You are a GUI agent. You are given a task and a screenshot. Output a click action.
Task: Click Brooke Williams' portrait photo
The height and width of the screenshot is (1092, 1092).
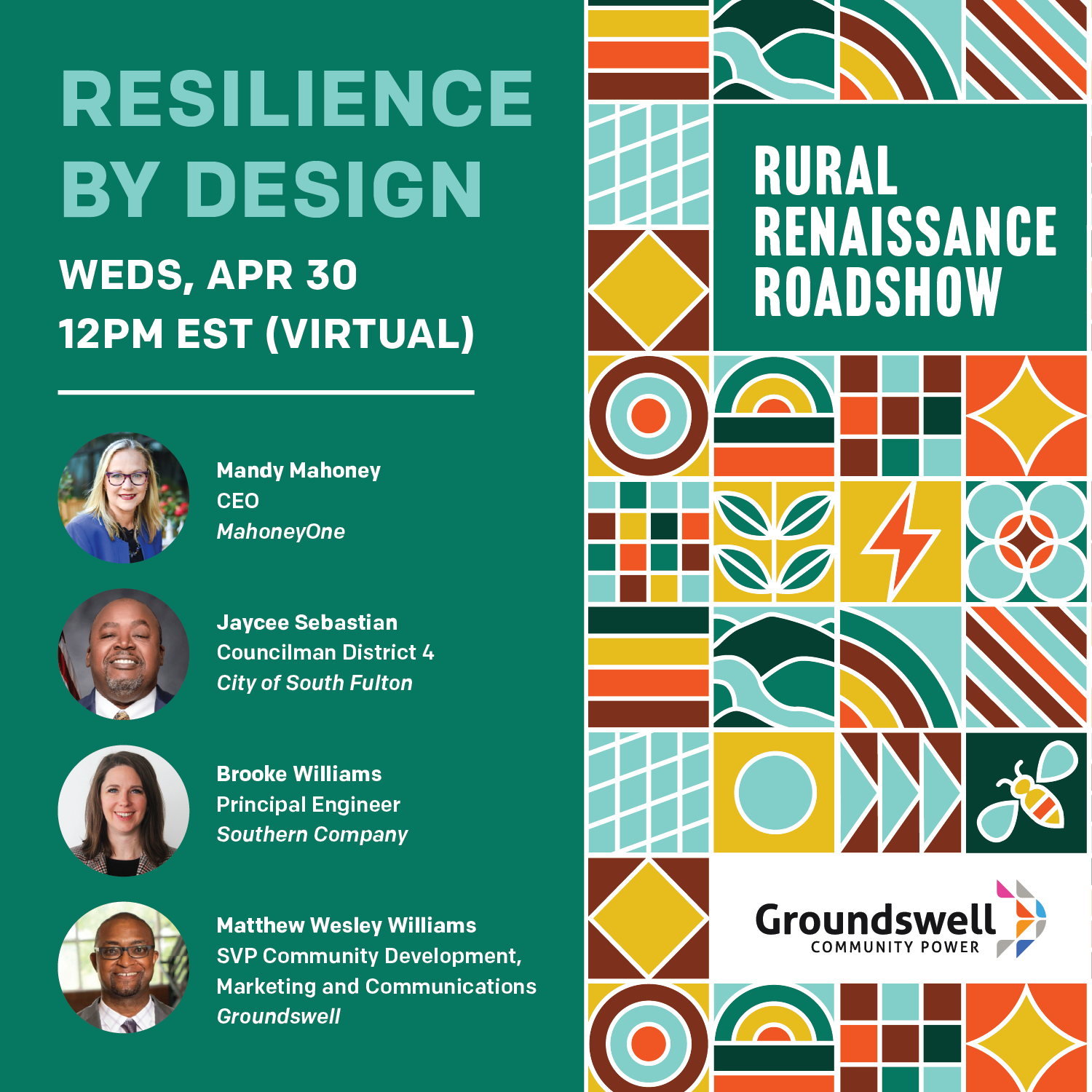[x=124, y=810]
